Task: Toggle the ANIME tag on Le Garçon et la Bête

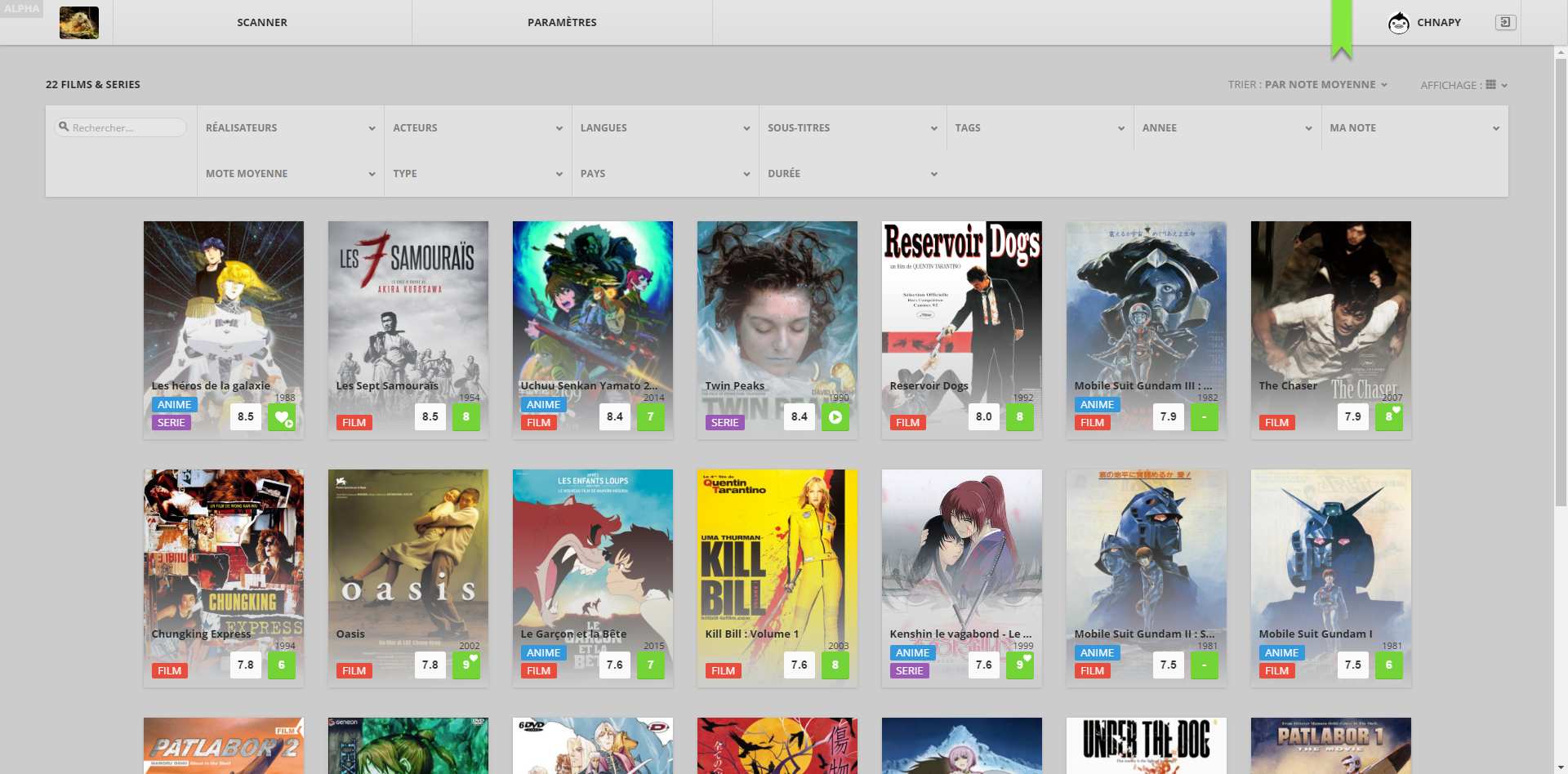Action: 543,653
